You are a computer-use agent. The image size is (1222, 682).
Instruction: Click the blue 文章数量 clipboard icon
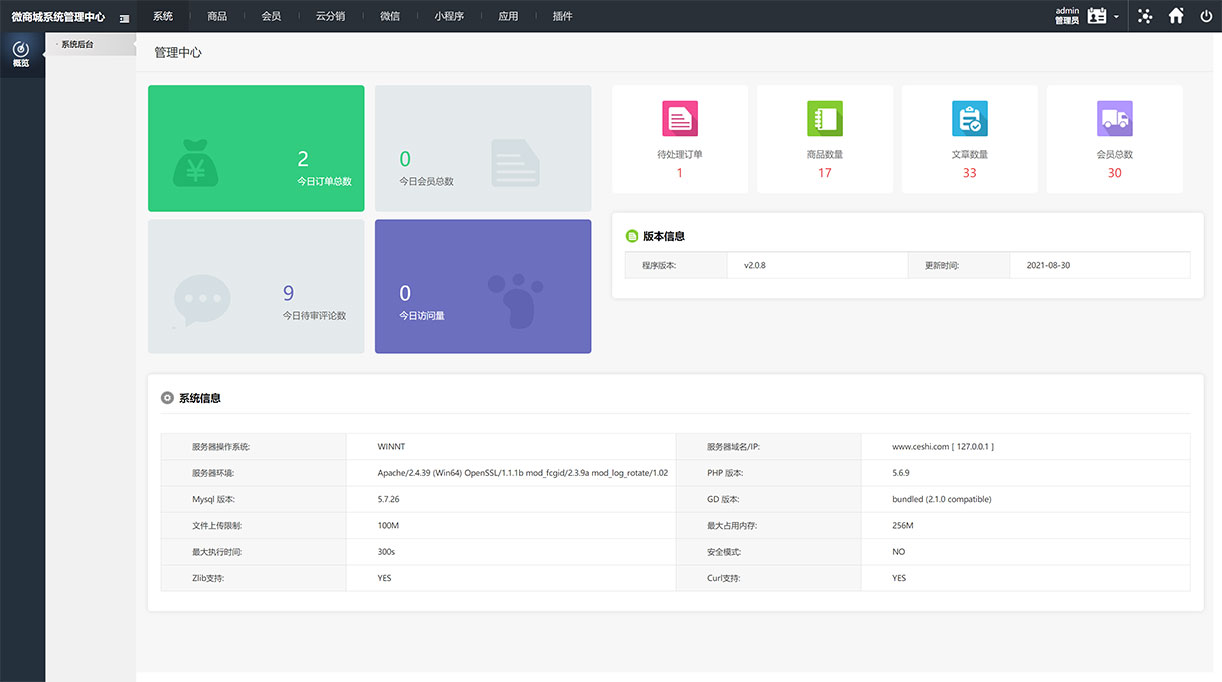point(969,119)
